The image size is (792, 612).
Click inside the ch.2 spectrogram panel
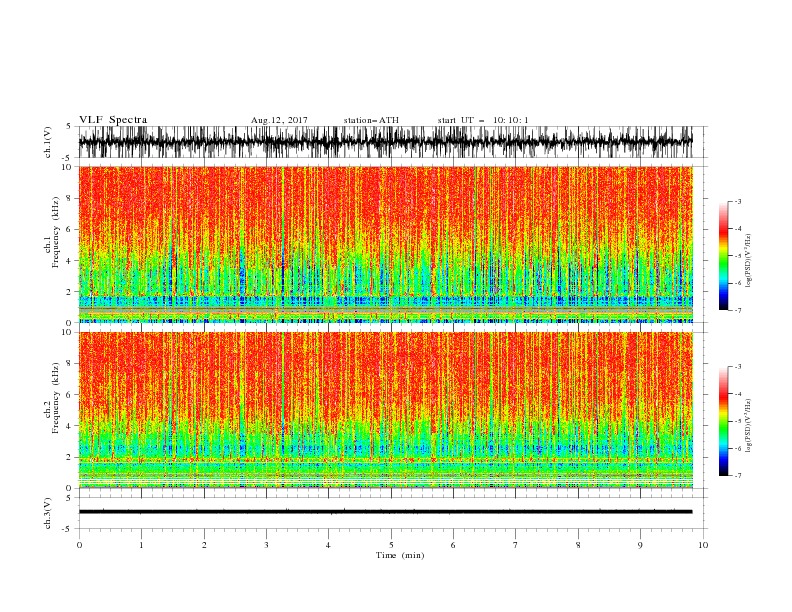coord(385,410)
